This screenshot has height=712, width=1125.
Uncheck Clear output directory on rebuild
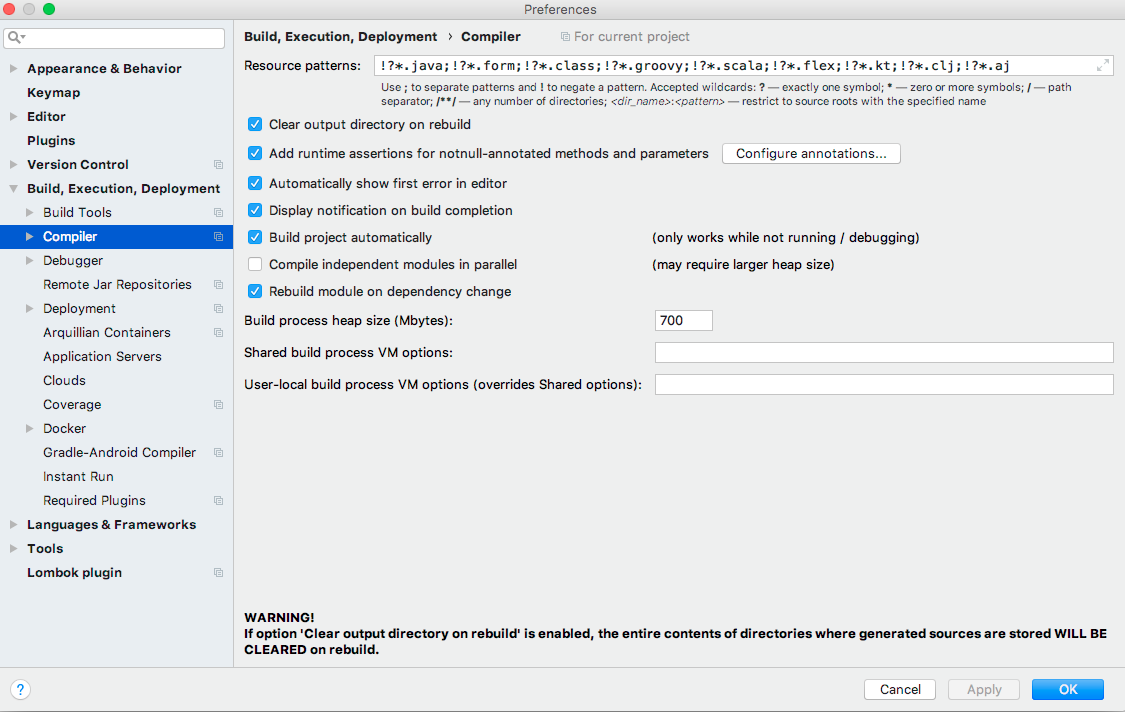point(255,124)
